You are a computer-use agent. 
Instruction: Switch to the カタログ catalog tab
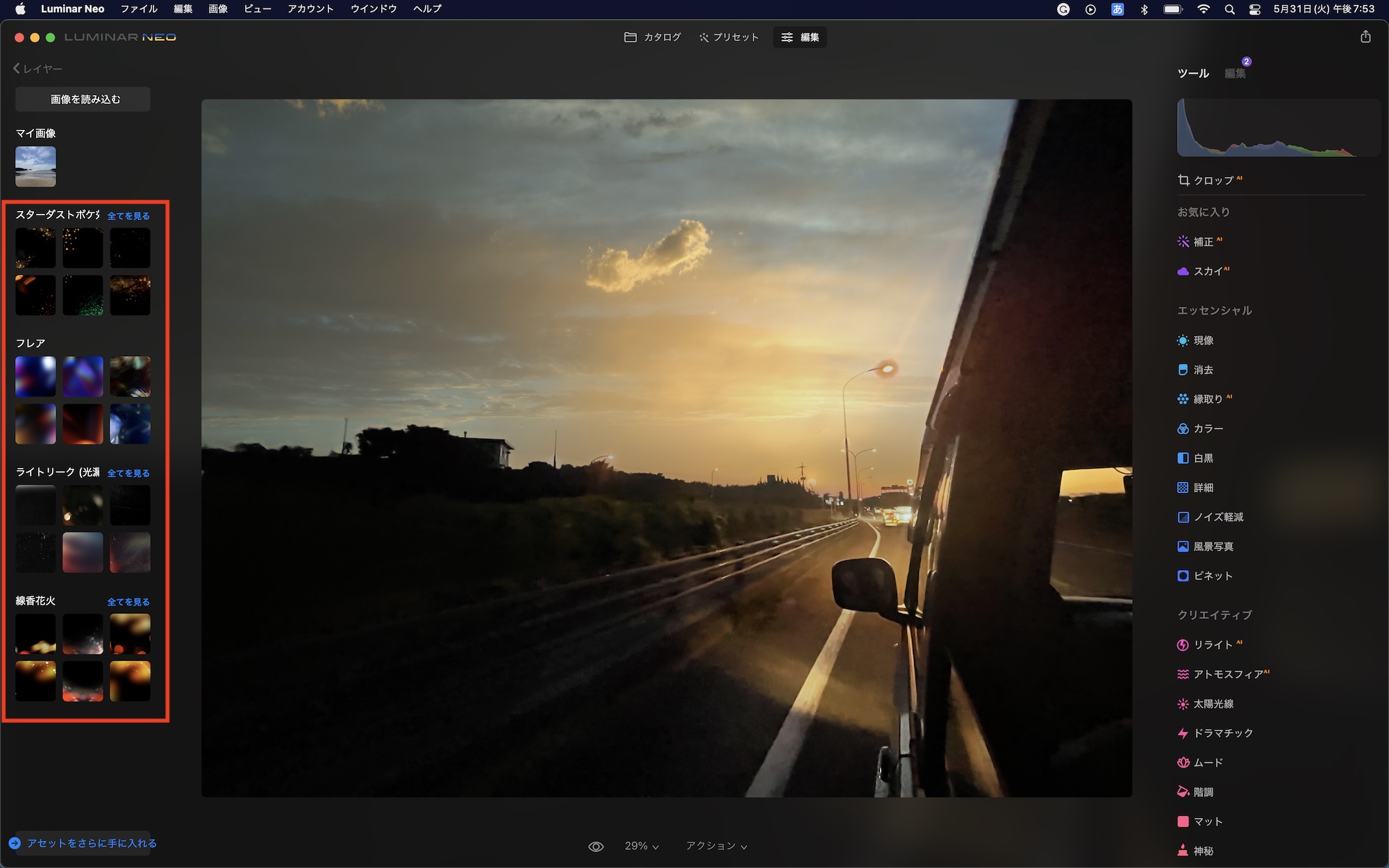(x=653, y=37)
